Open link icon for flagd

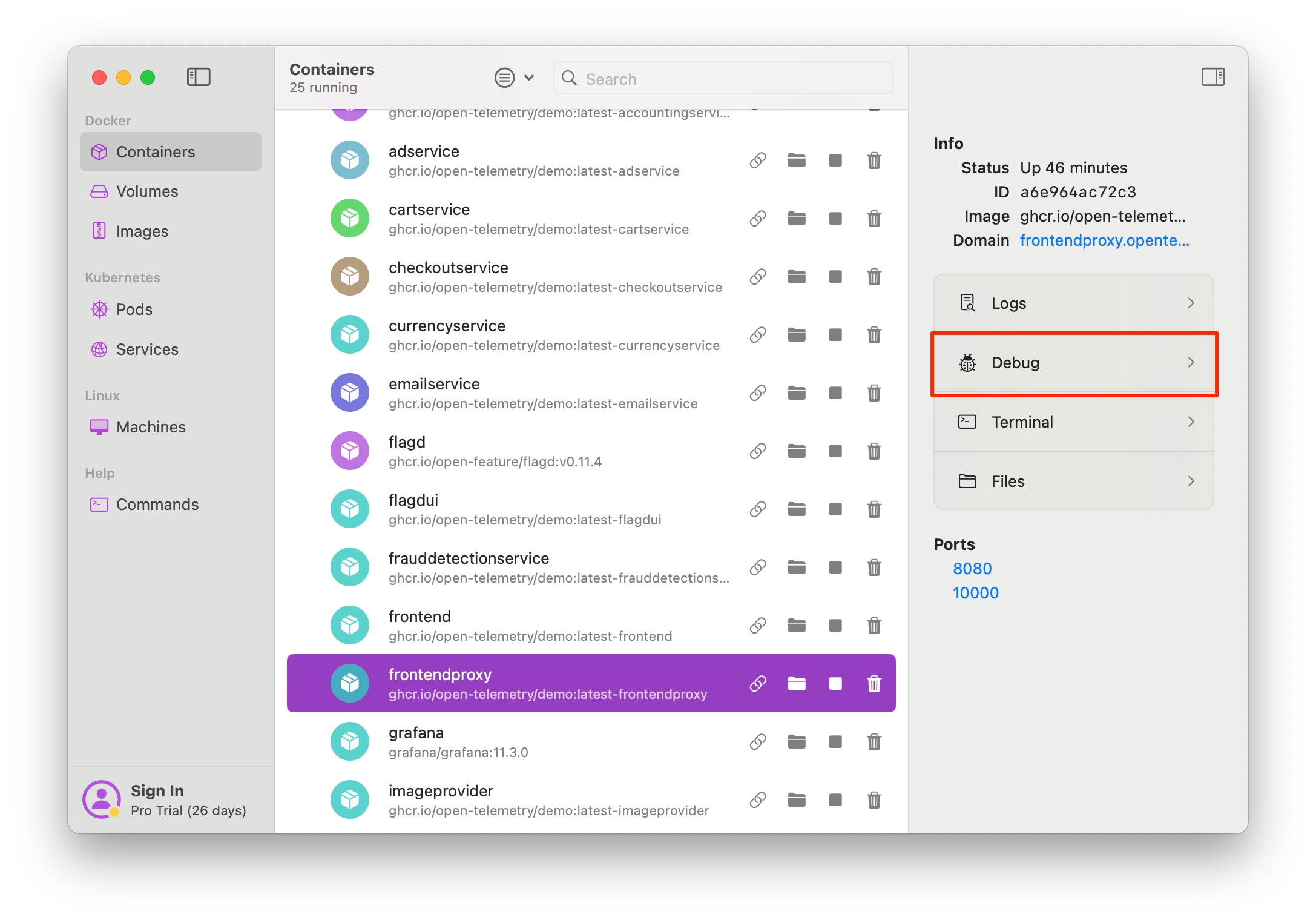pos(758,451)
